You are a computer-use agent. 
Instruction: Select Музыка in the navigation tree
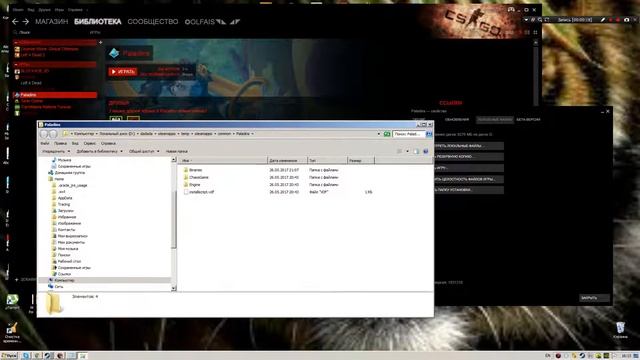64,160
